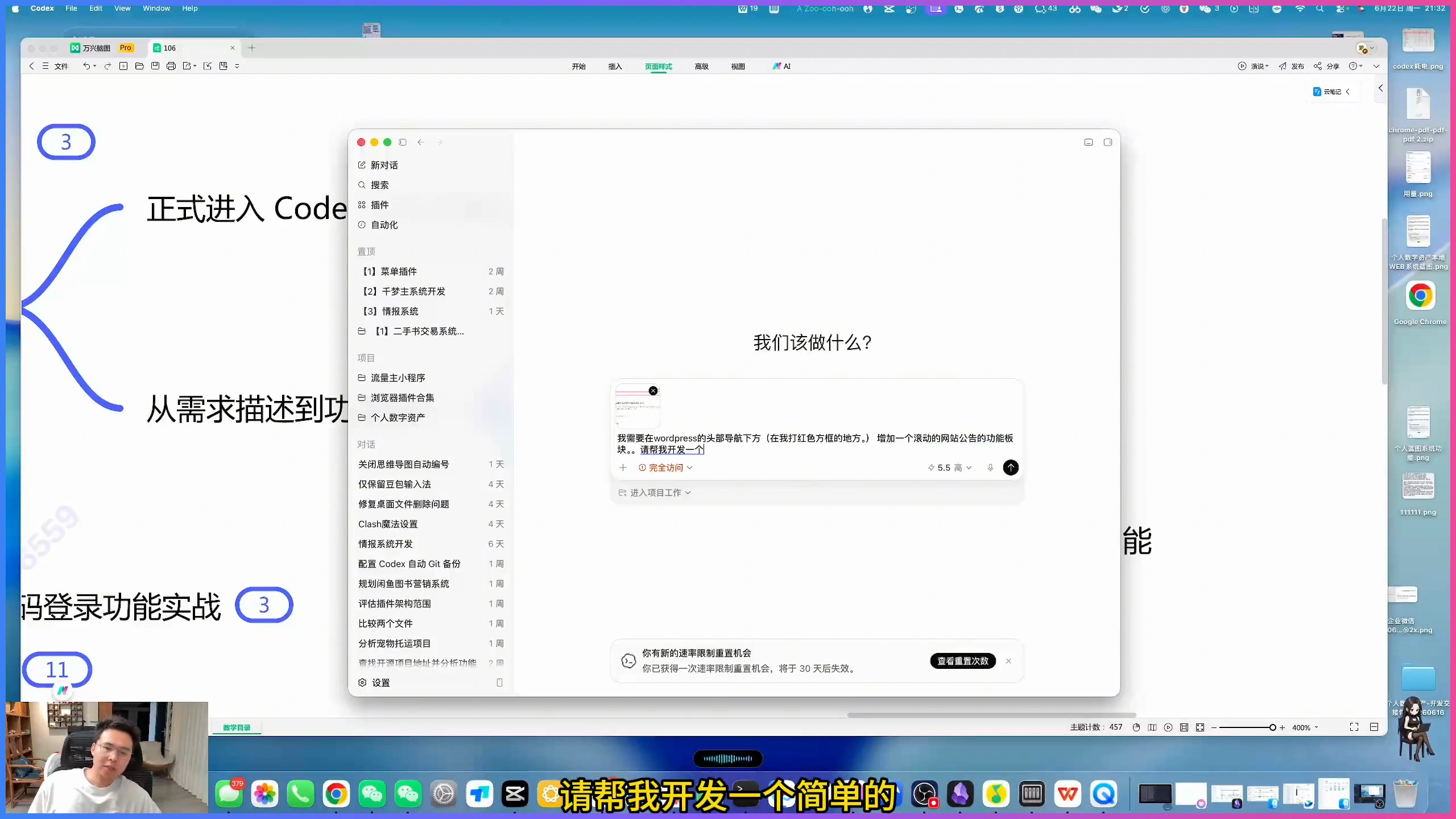Image resolution: width=1456 pixels, height=819 pixels.
Task: Go back with the Codex arrow
Action: click(x=421, y=142)
